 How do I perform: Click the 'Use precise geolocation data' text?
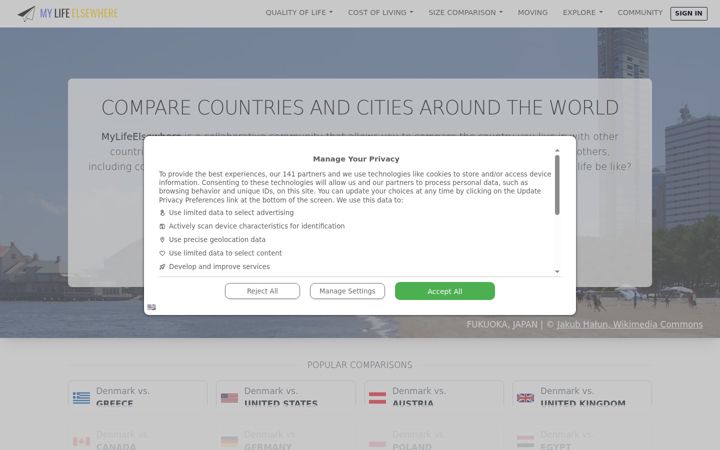coord(217,240)
